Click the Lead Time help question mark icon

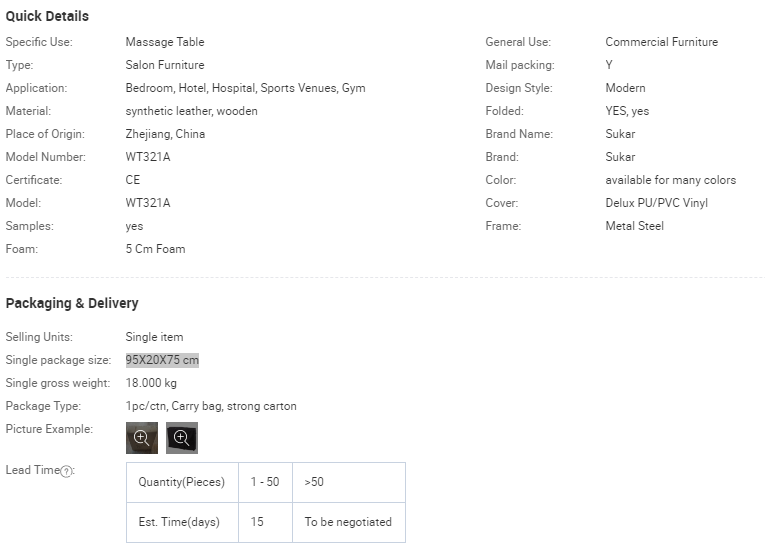point(66,471)
